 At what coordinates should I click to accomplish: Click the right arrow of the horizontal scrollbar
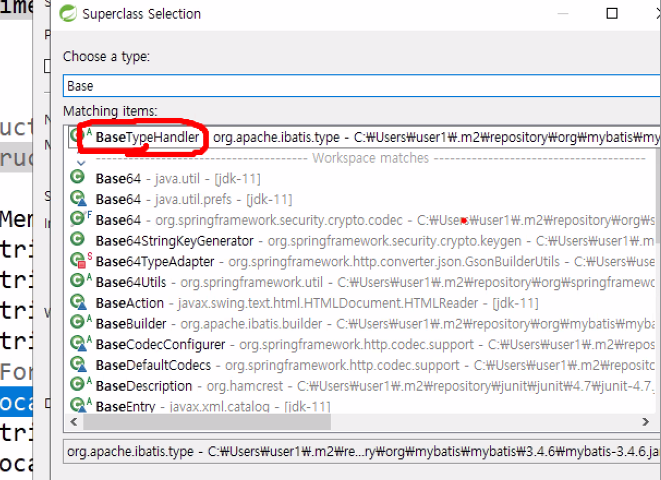(645, 421)
